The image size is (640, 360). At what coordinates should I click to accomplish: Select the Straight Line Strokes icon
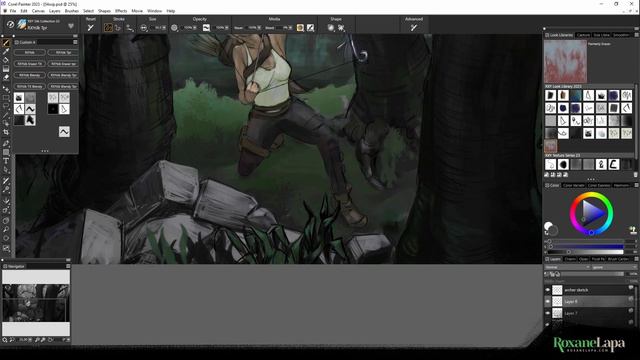pyautogui.click(x=118, y=28)
